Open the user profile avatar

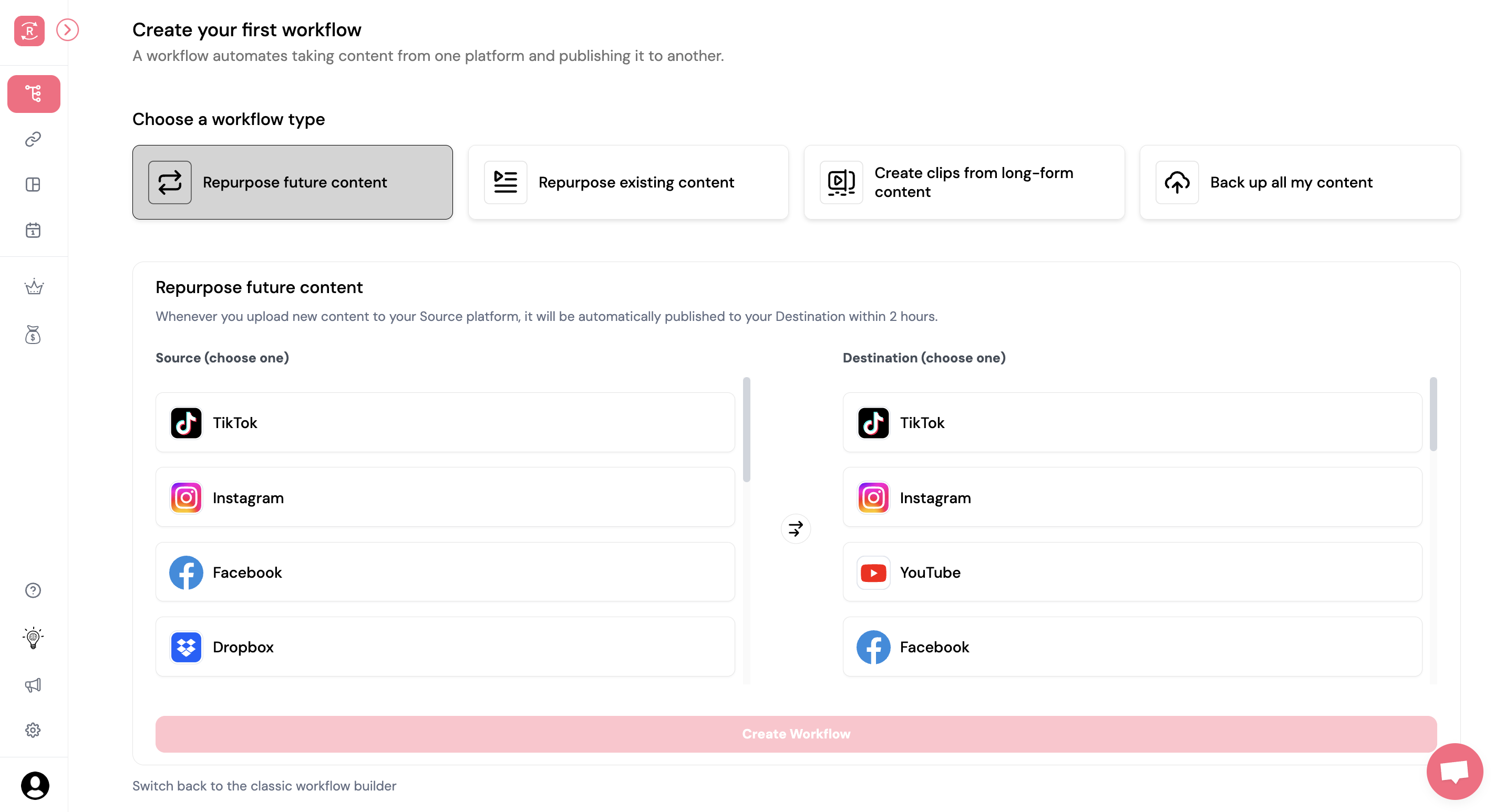click(x=35, y=786)
